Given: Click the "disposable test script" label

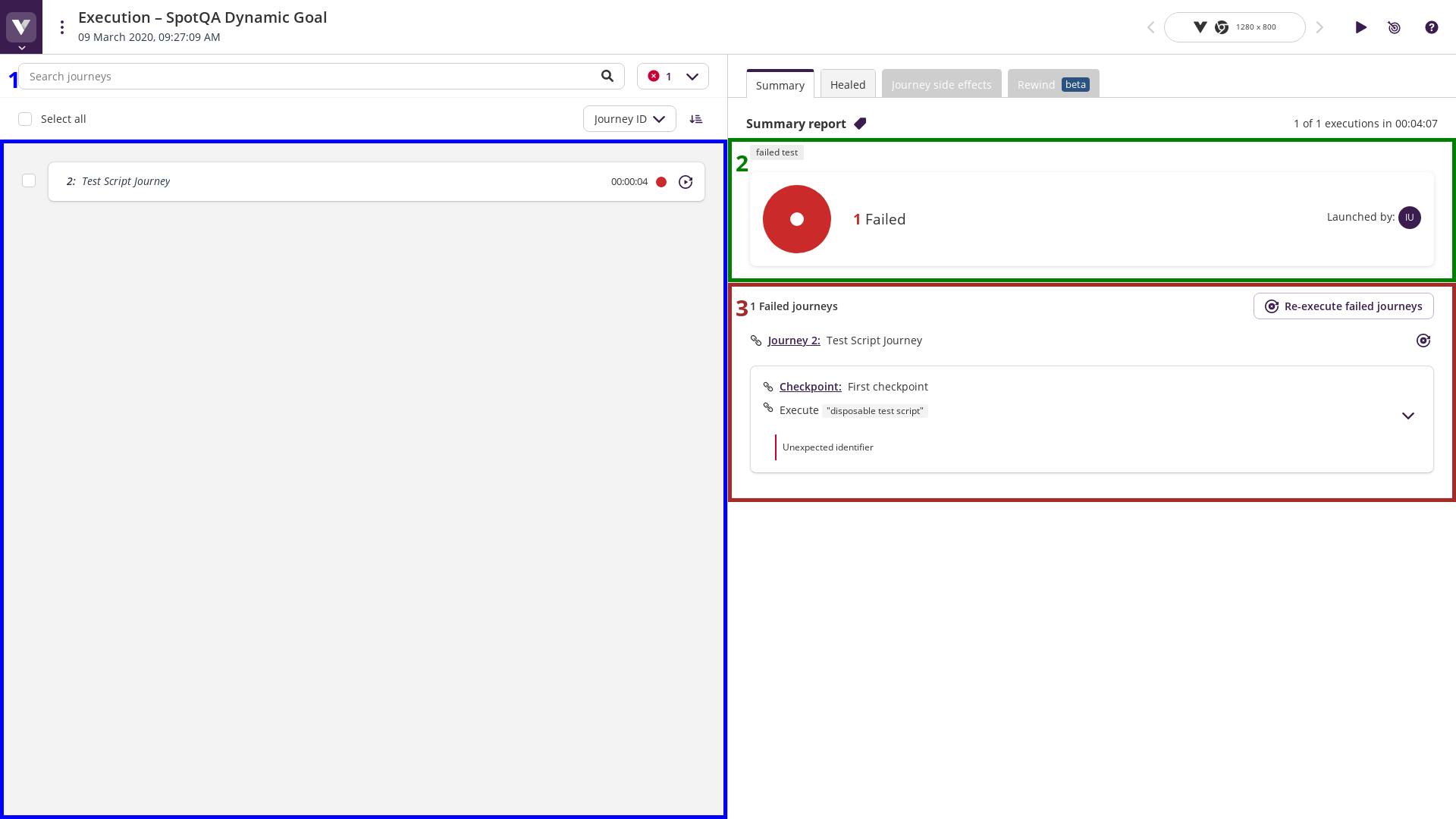Looking at the screenshot, I should 875,411.
